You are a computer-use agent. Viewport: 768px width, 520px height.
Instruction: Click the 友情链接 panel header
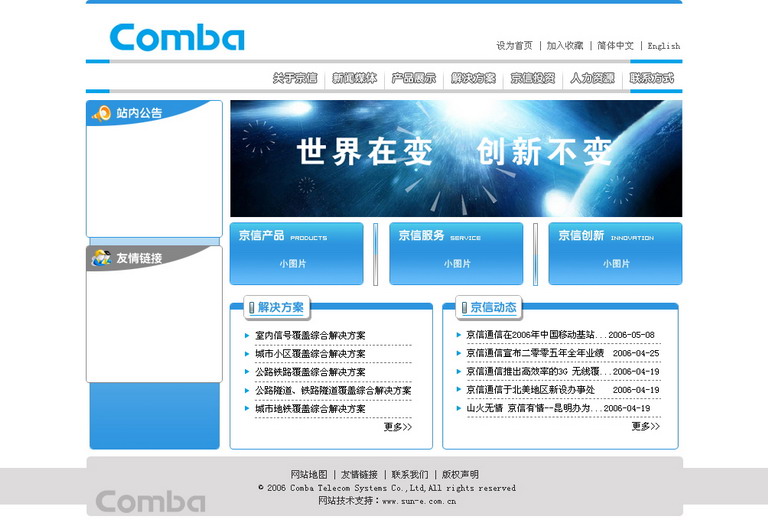tap(154, 258)
